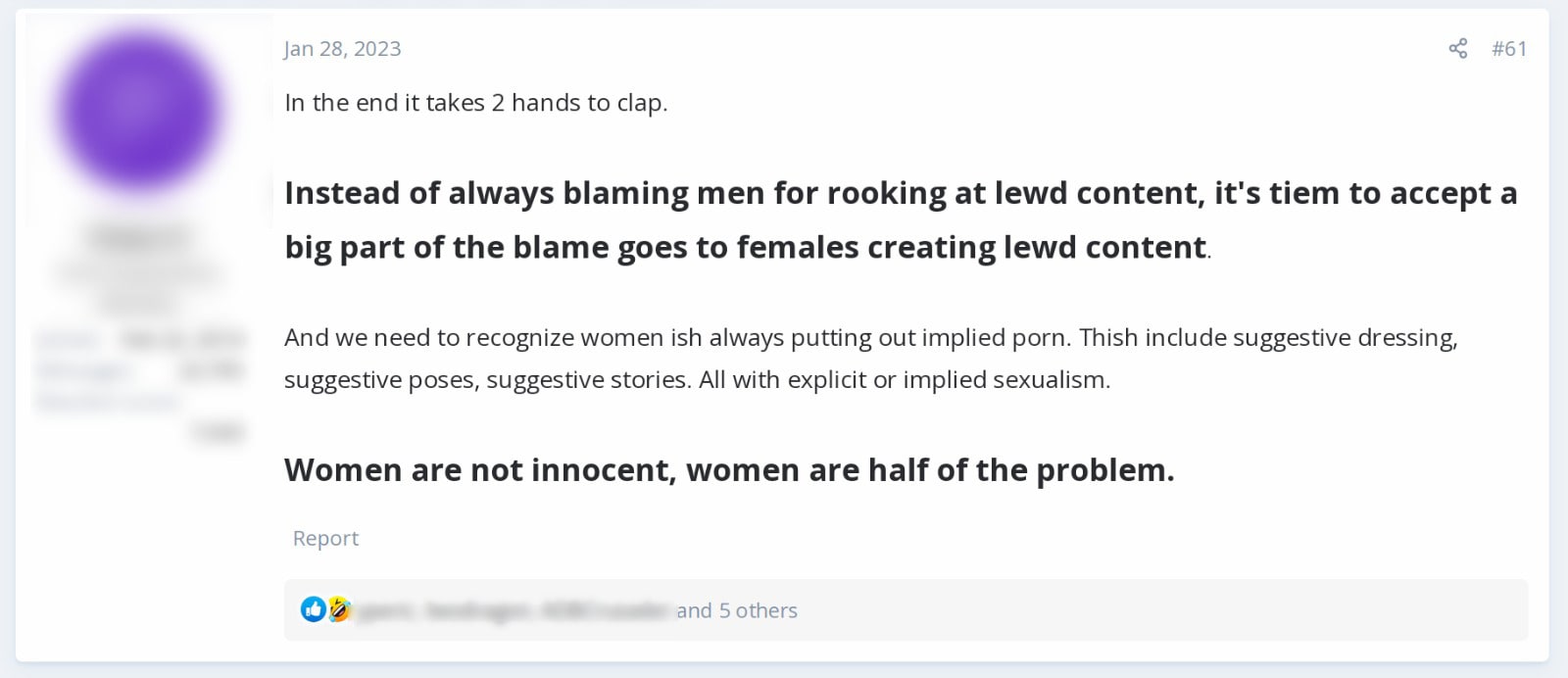Show the 'and 5 others' reactions list
1568x678 pixels.
737,610
